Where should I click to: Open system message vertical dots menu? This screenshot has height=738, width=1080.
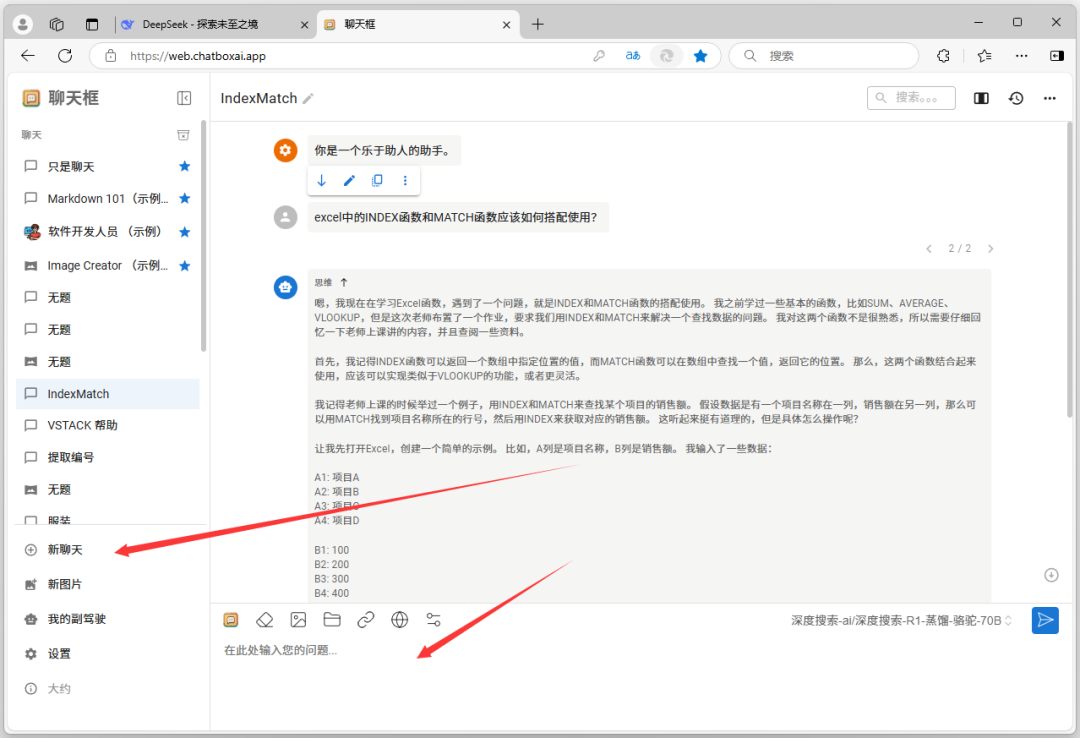click(x=405, y=181)
